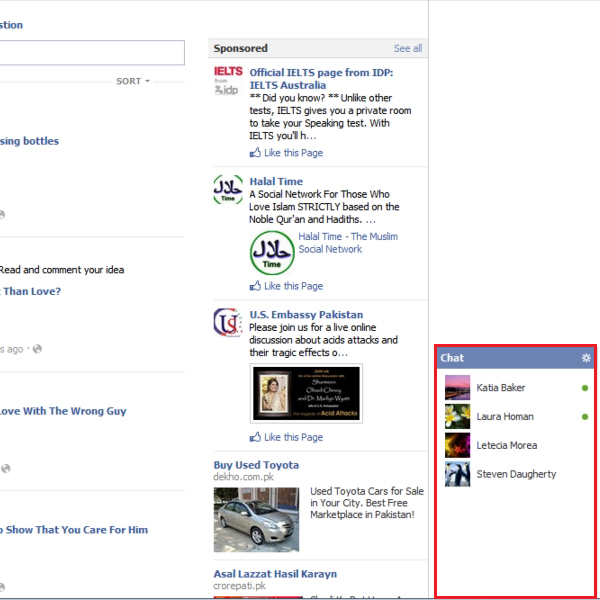Click the Sponsored section heading
600x600 pixels.
[x=240, y=49]
